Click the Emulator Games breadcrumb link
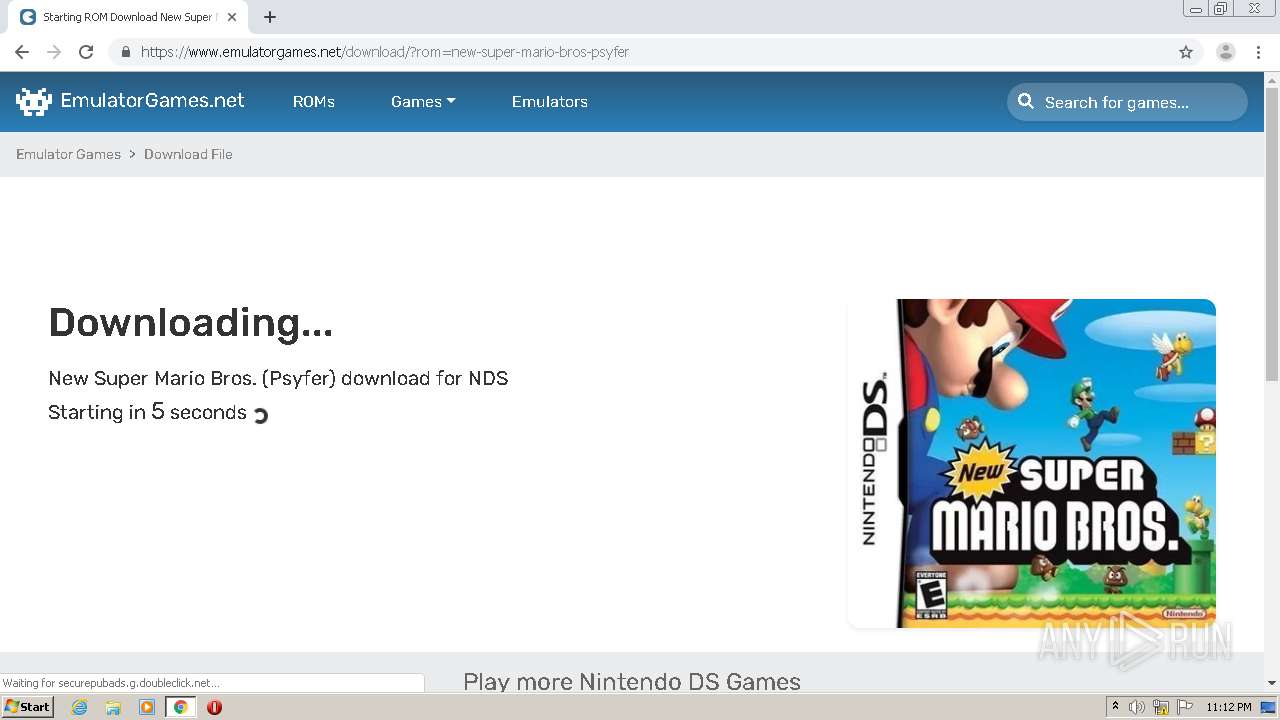This screenshot has width=1280, height=720. pos(68,154)
